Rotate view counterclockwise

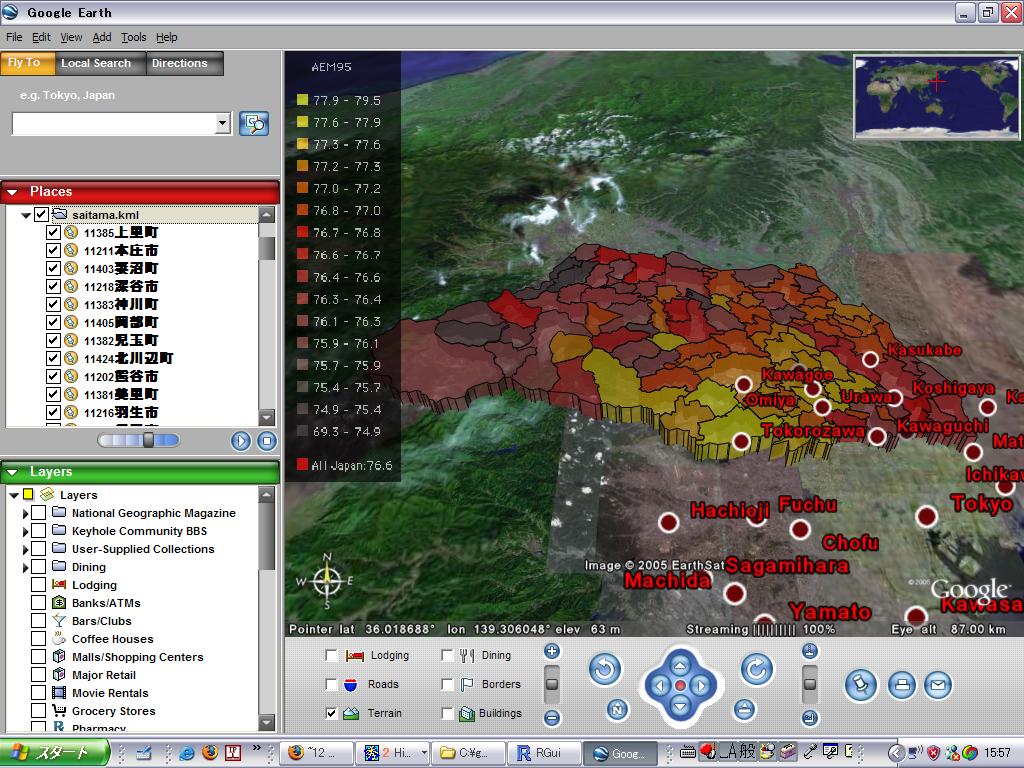pyautogui.click(x=605, y=669)
